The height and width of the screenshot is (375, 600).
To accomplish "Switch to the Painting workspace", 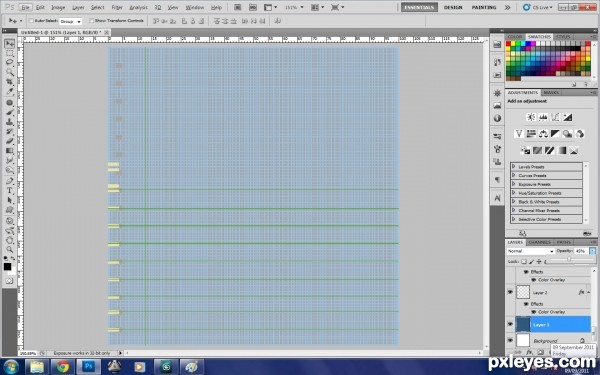I will (484, 7).
